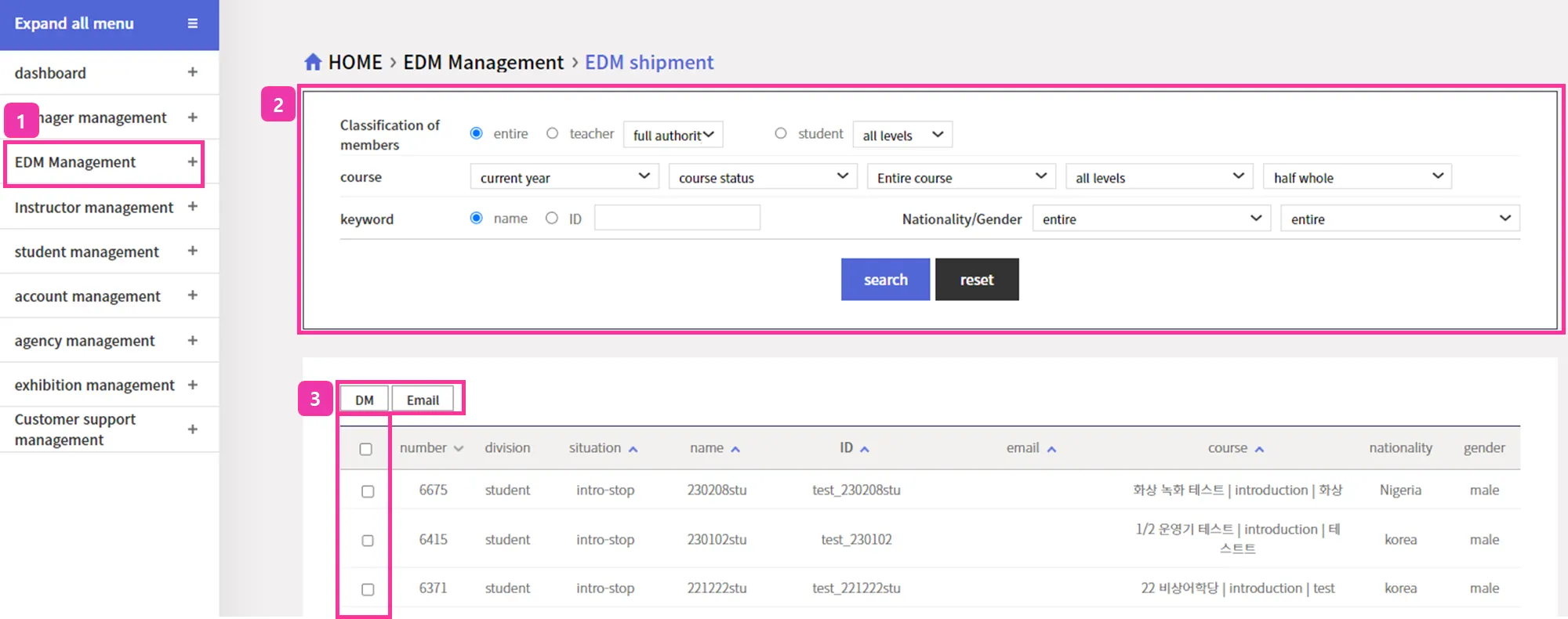
Task: Open the course row 'all levels' dropdown
Action: tap(1160, 177)
